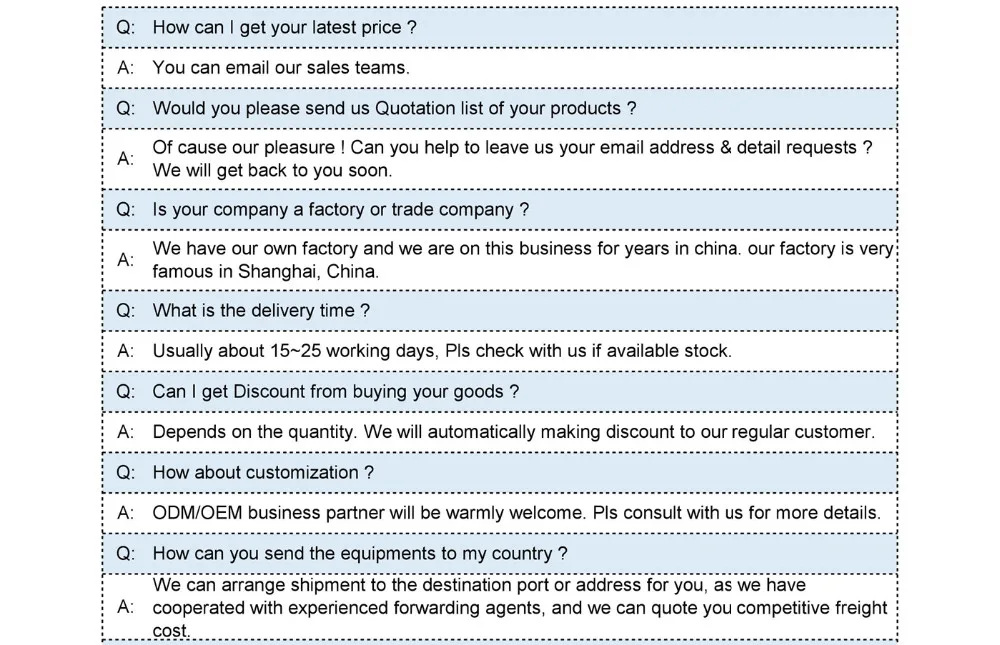The height and width of the screenshot is (645, 1000).
Task: Click the Q: label beside latest price question
Action: click(126, 27)
